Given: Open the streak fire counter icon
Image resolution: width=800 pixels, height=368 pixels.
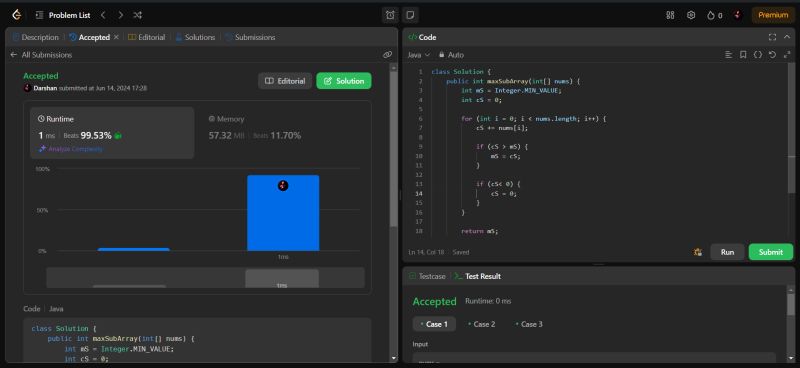Looking at the screenshot, I should [x=714, y=15].
